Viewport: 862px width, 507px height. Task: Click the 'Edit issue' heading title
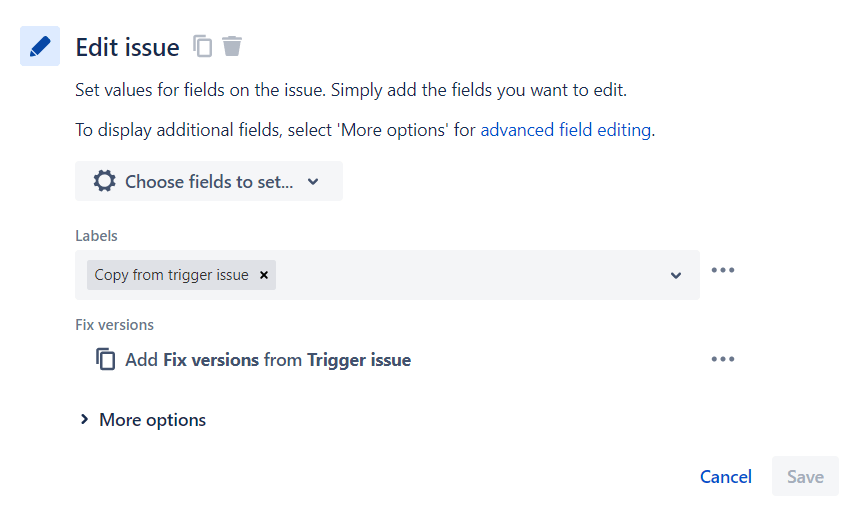point(128,47)
